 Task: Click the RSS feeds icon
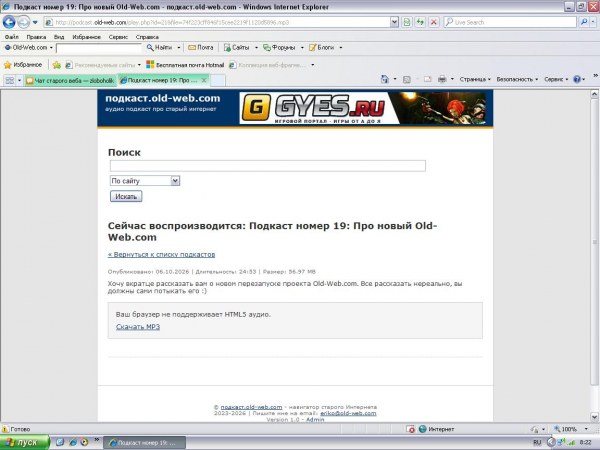(x=407, y=79)
